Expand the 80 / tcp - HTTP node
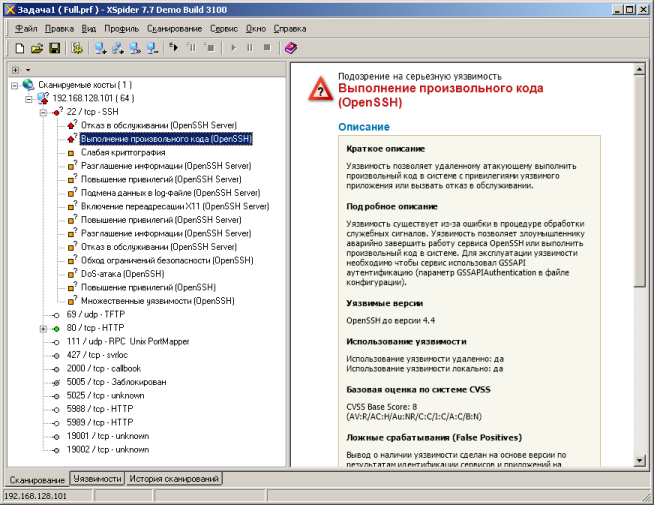The width and height of the screenshot is (654, 505). tap(43, 329)
